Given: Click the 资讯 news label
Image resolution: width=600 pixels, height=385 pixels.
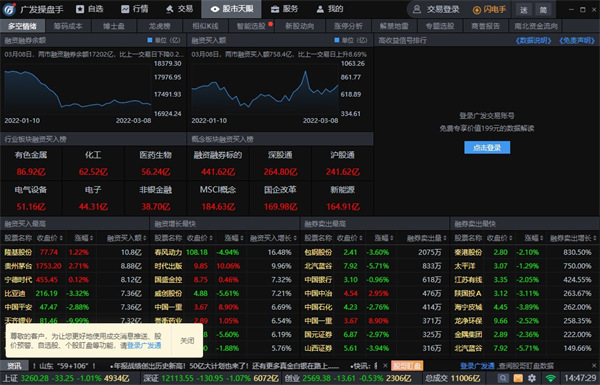Looking at the screenshot, I should (14, 365).
